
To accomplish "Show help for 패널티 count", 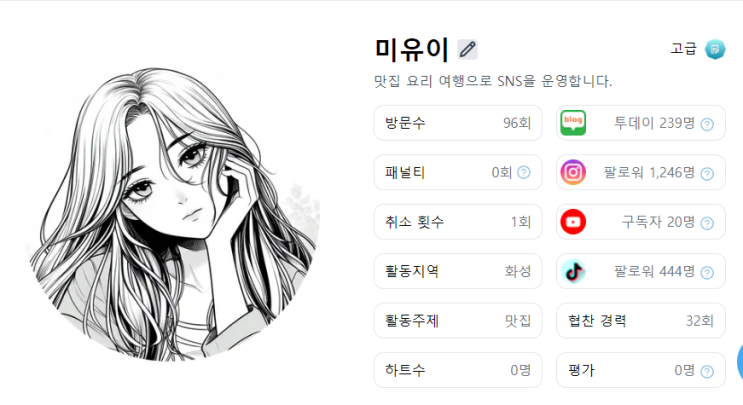I will 524,172.
